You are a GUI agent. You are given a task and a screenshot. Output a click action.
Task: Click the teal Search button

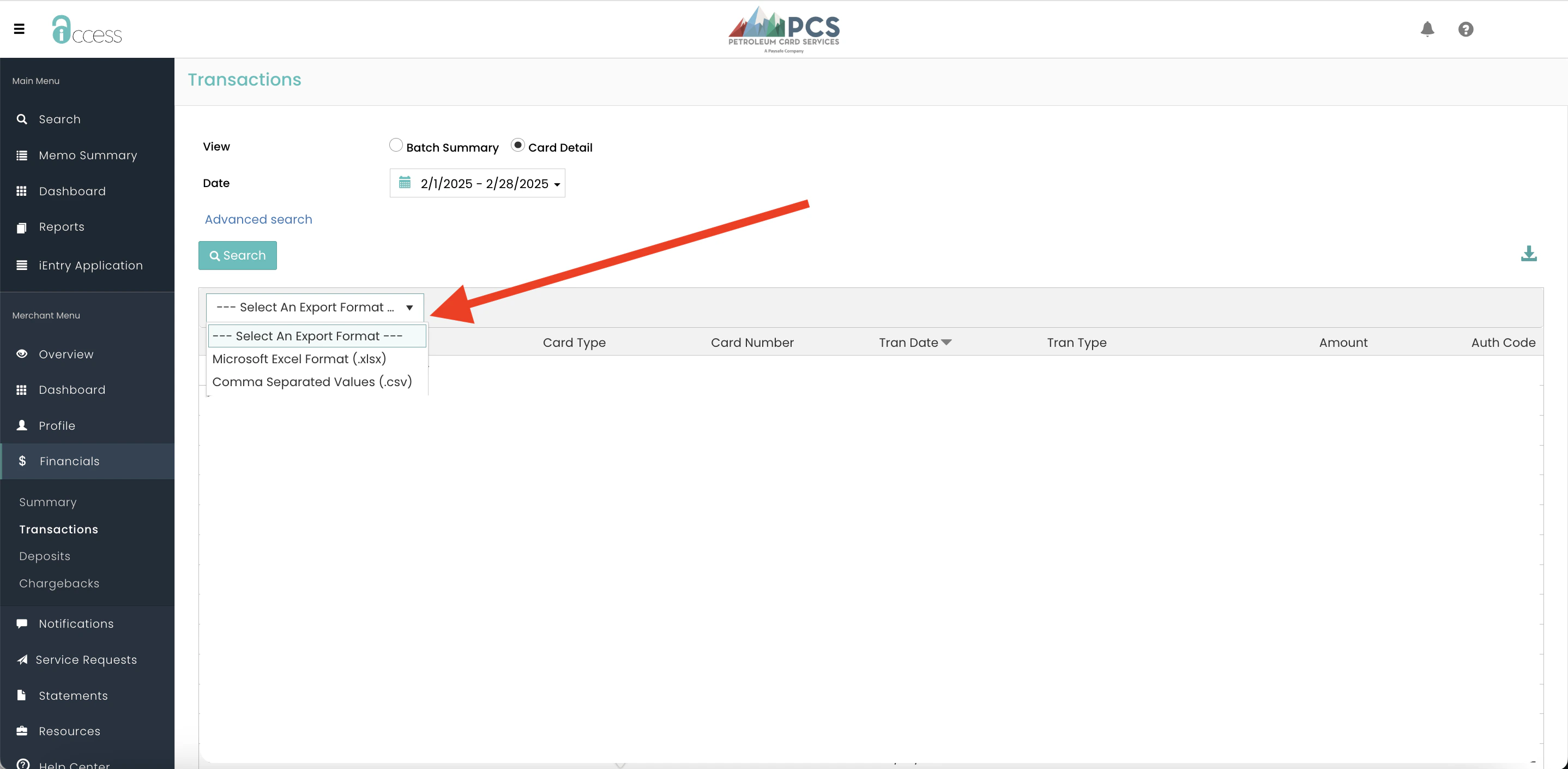237,255
